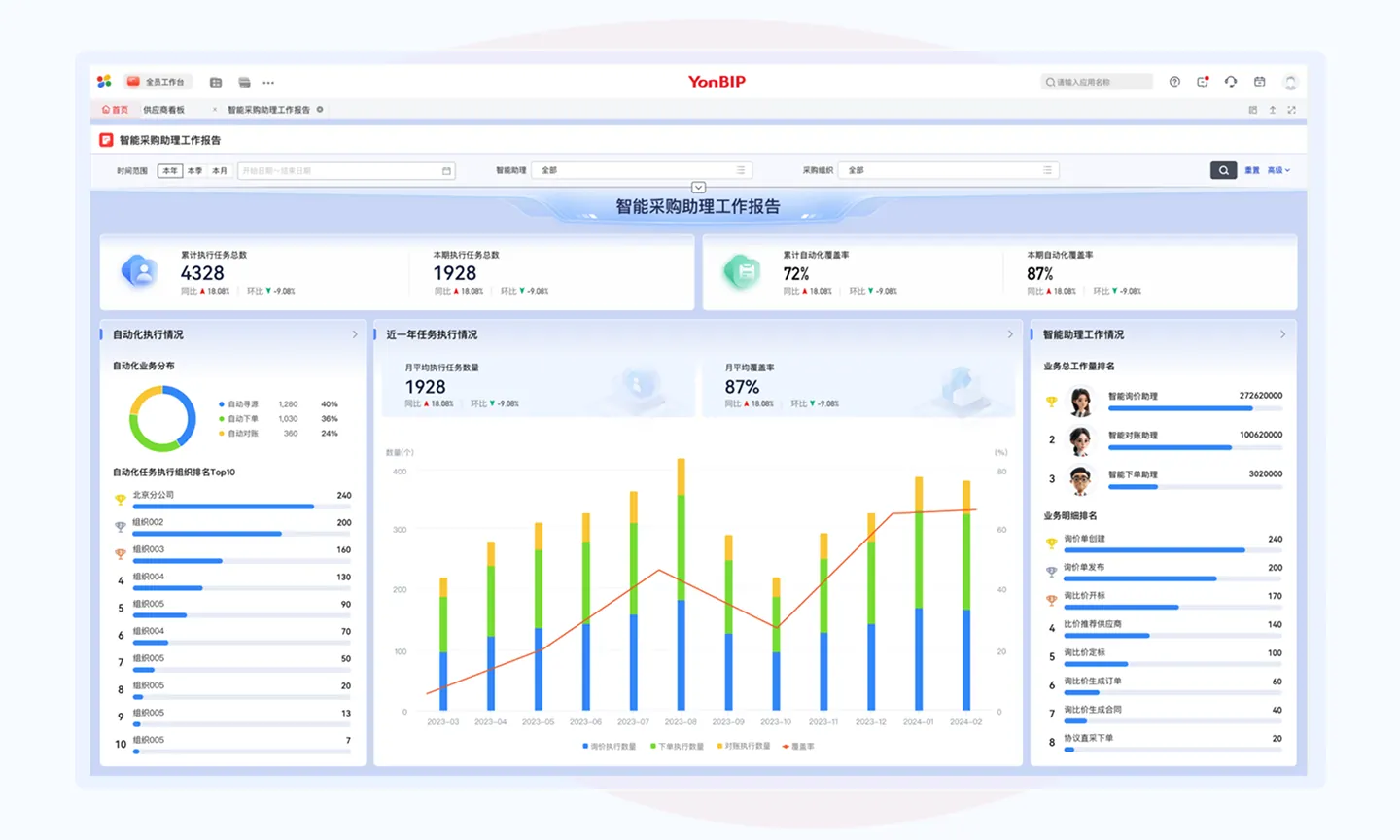Select the 本年 time range option
This screenshot has width=1400, height=840.
[x=170, y=171]
